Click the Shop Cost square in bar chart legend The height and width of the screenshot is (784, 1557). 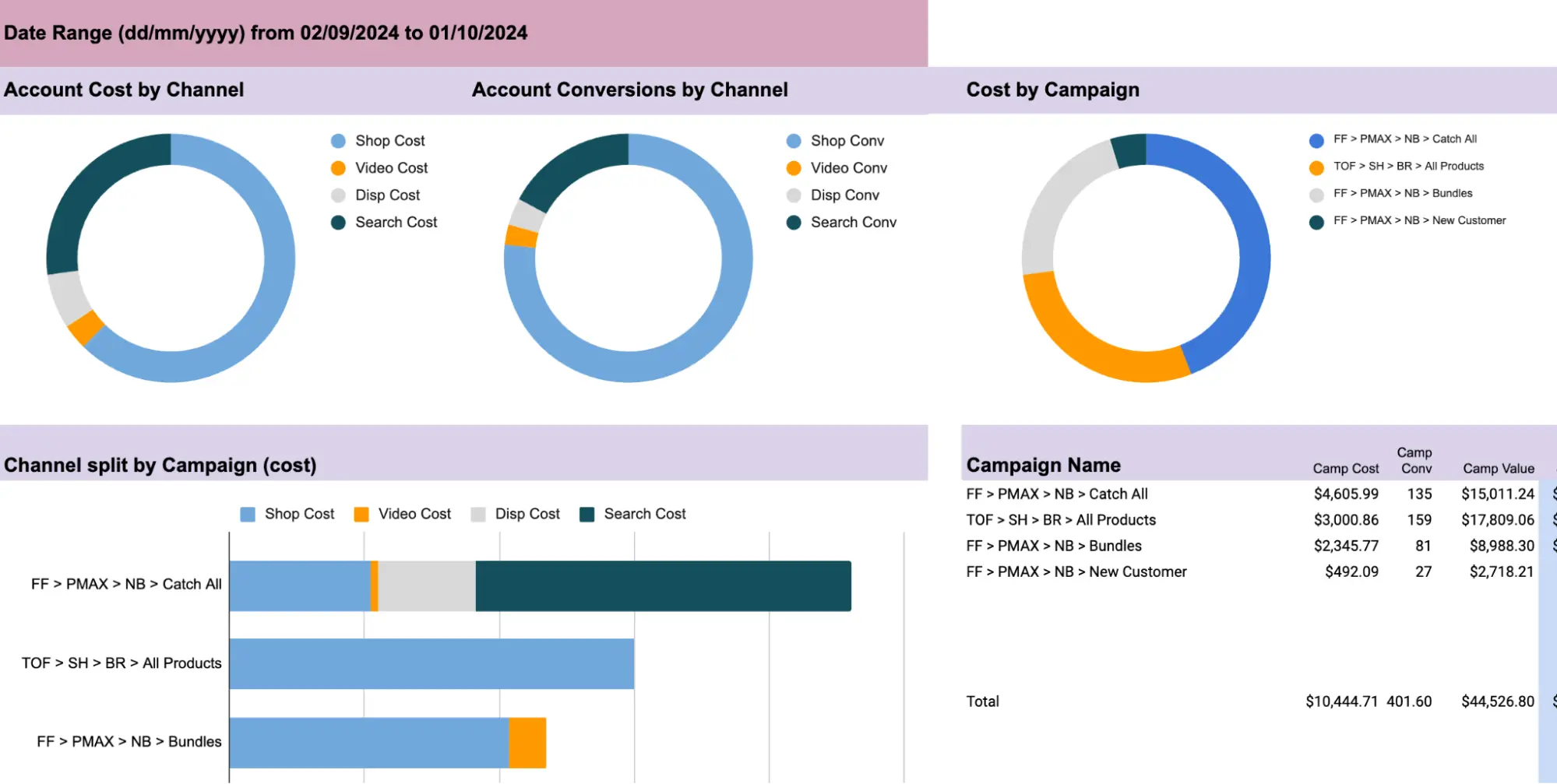[x=248, y=515]
